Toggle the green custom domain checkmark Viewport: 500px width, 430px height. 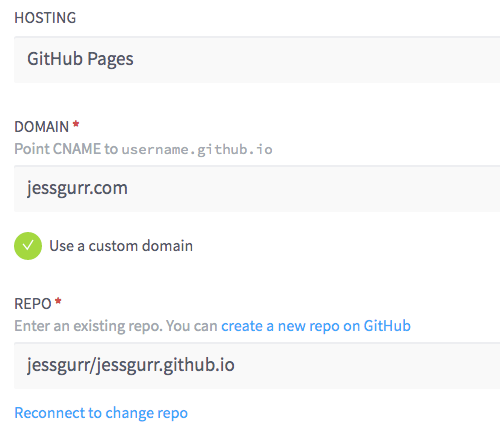[28, 246]
